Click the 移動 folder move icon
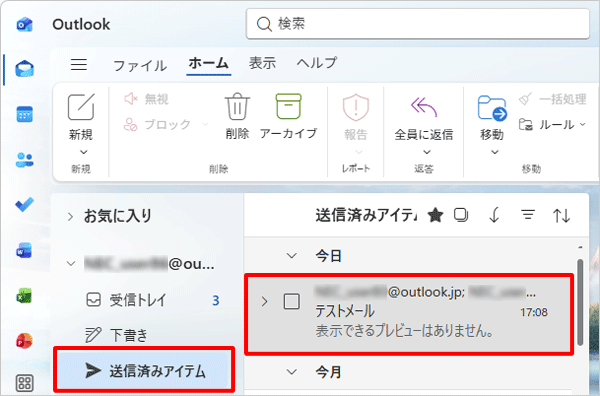Image resolution: width=600 pixels, height=396 pixels. pyautogui.click(x=492, y=108)
